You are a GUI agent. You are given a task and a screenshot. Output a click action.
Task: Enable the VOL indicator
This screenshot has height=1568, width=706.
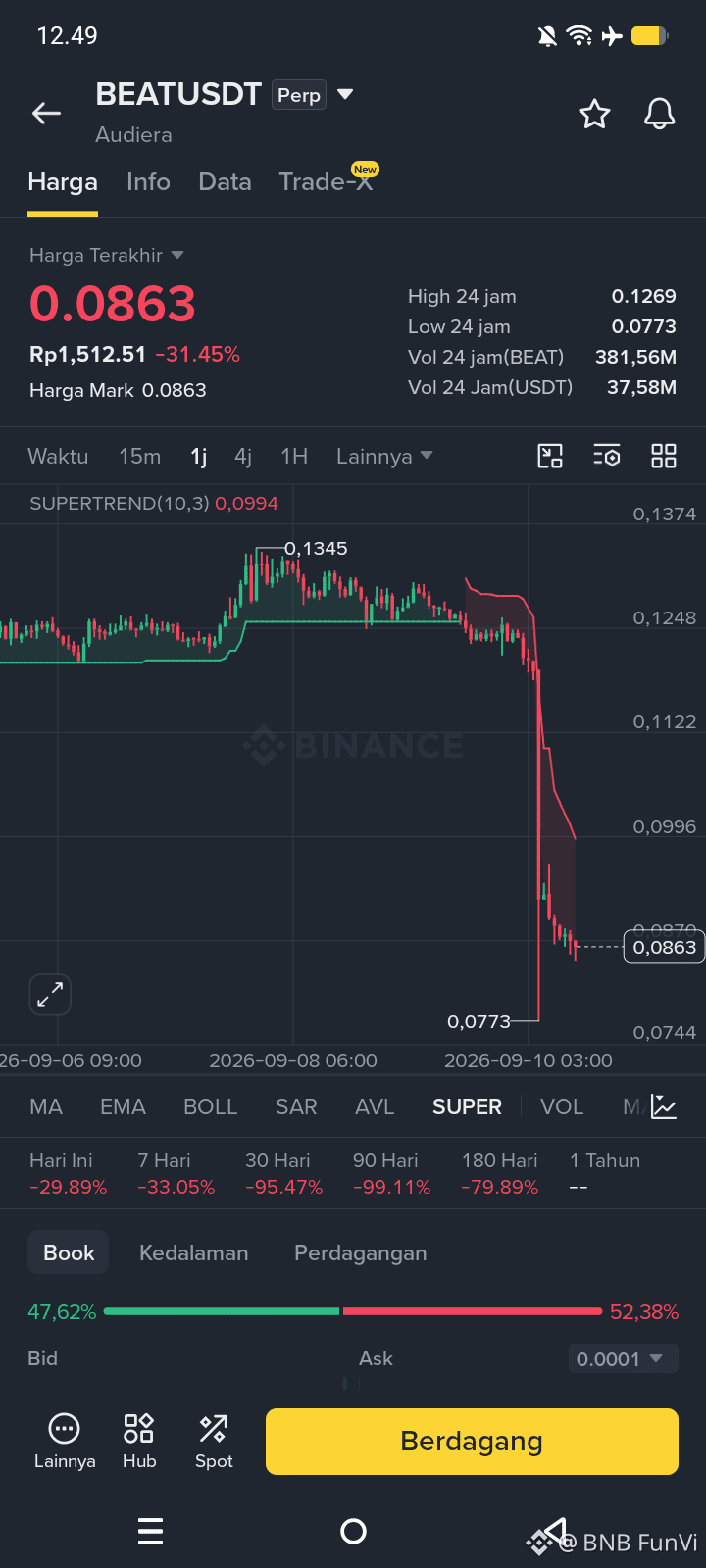562,1106
